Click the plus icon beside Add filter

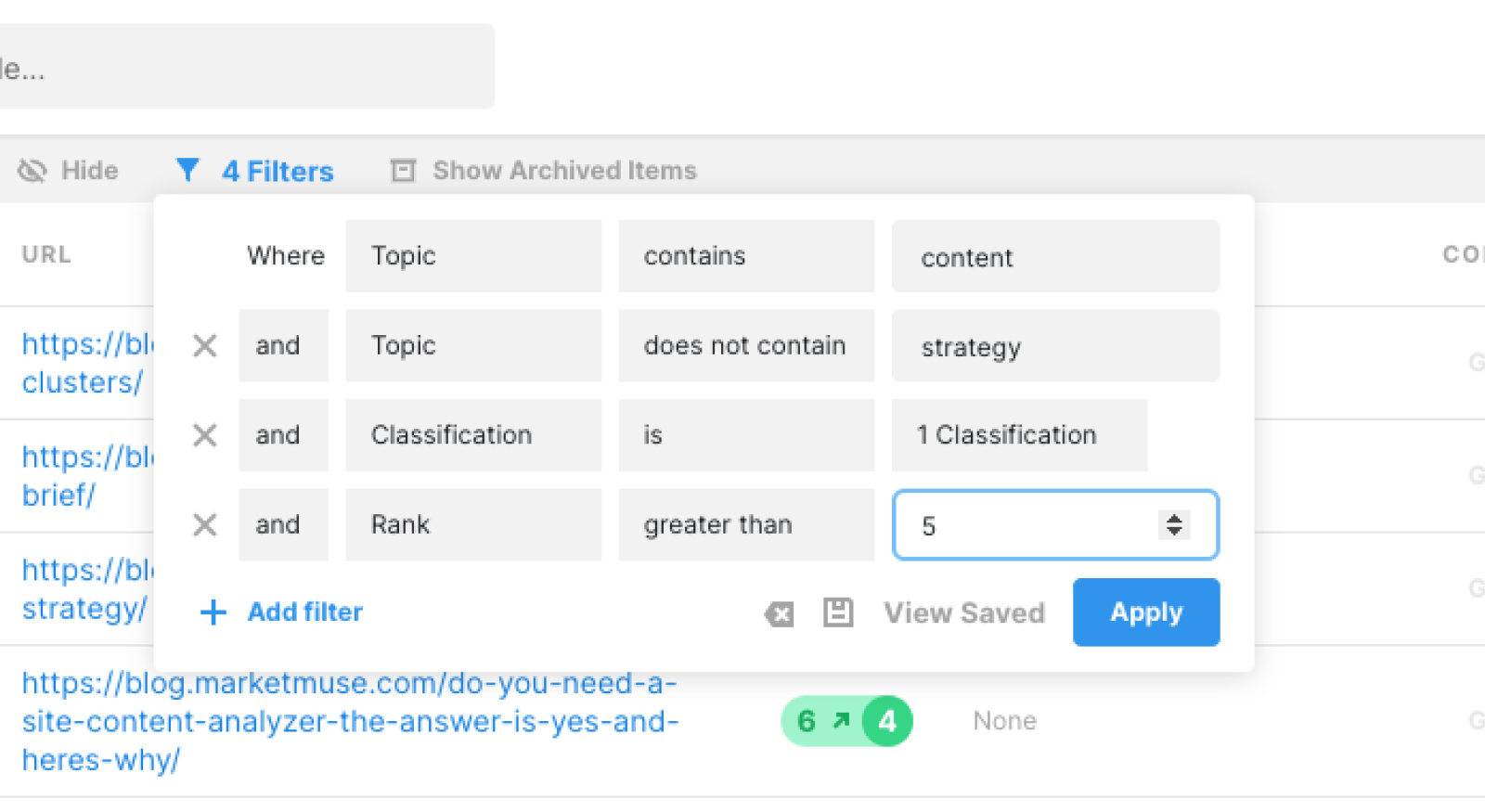coord(213,612)
